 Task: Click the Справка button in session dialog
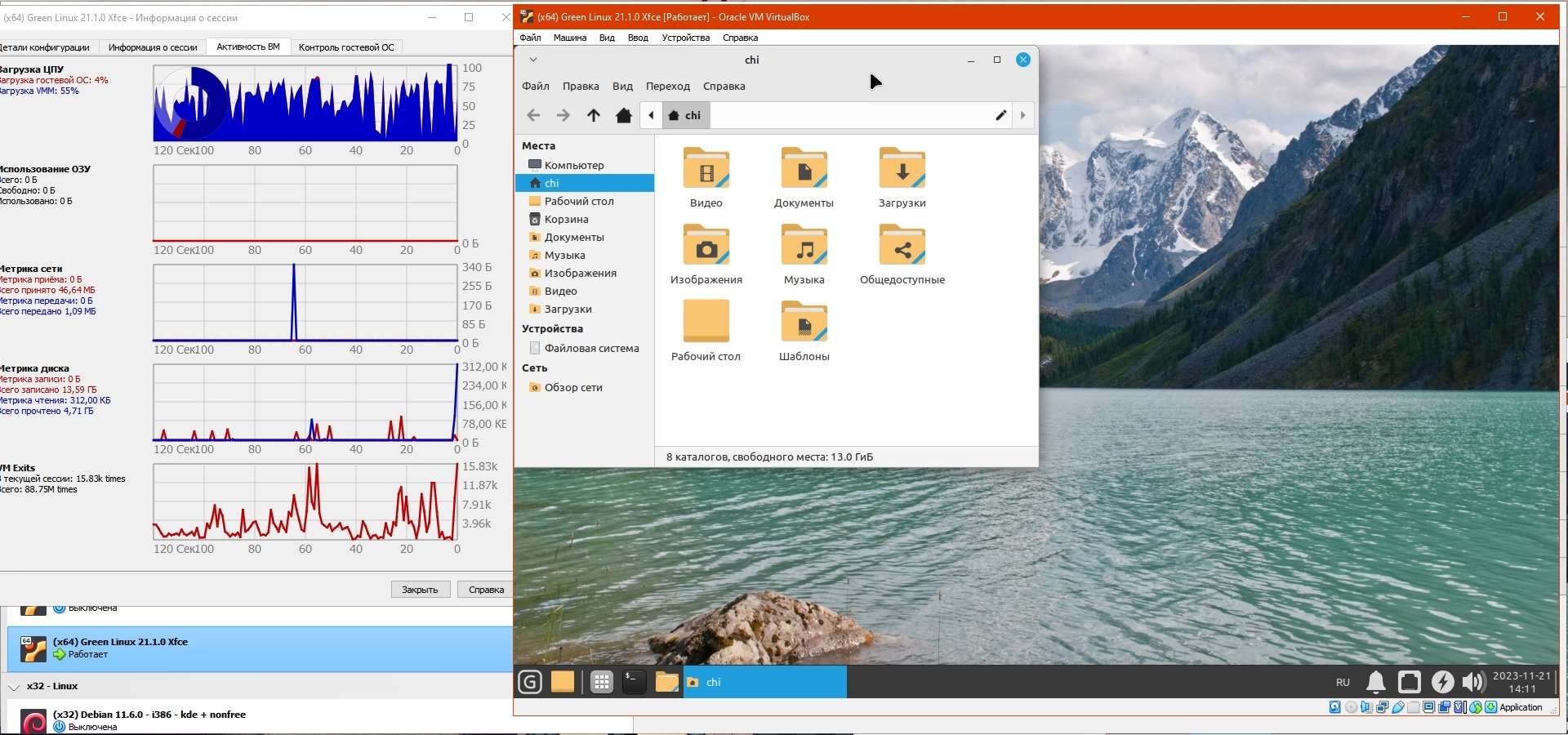coord(486,590)
